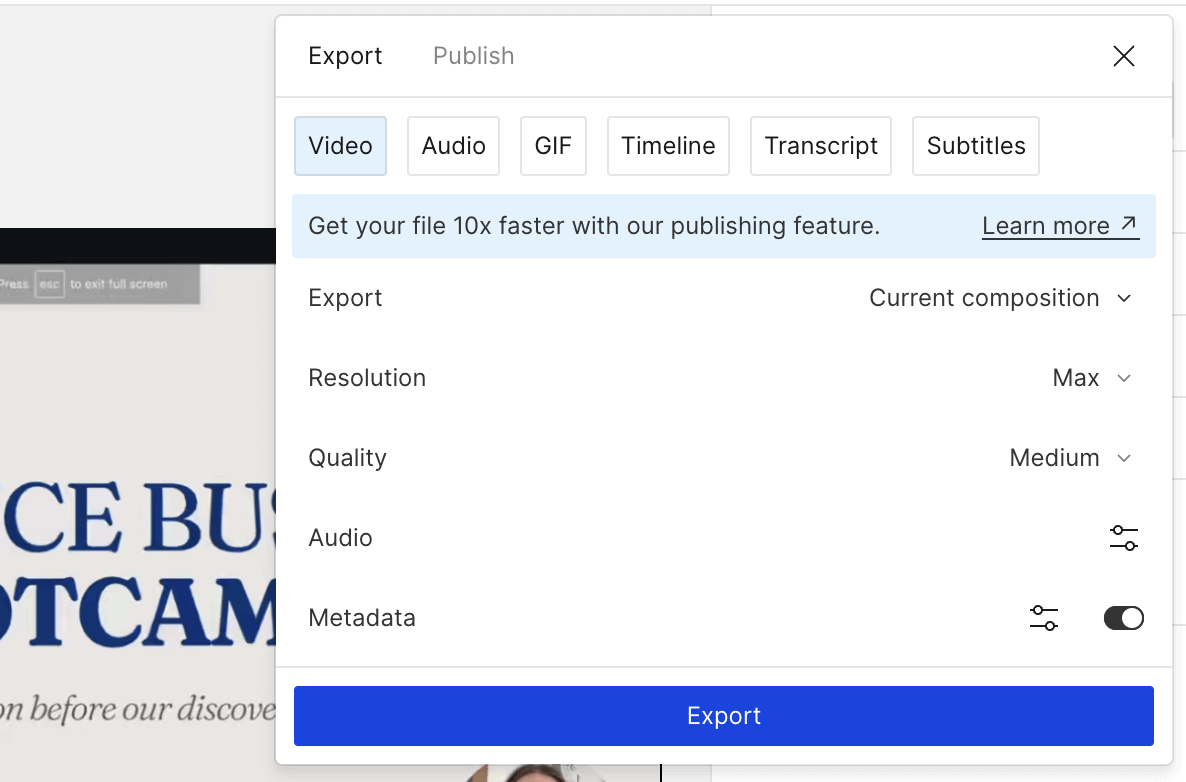Choose Subtitles export format
This screenshot has height=782, width=1186.
click(x=975, y=145)
